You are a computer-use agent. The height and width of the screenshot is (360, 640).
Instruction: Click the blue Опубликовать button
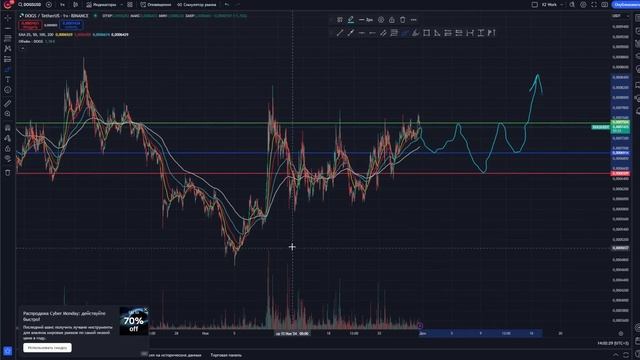click(626, 4)
